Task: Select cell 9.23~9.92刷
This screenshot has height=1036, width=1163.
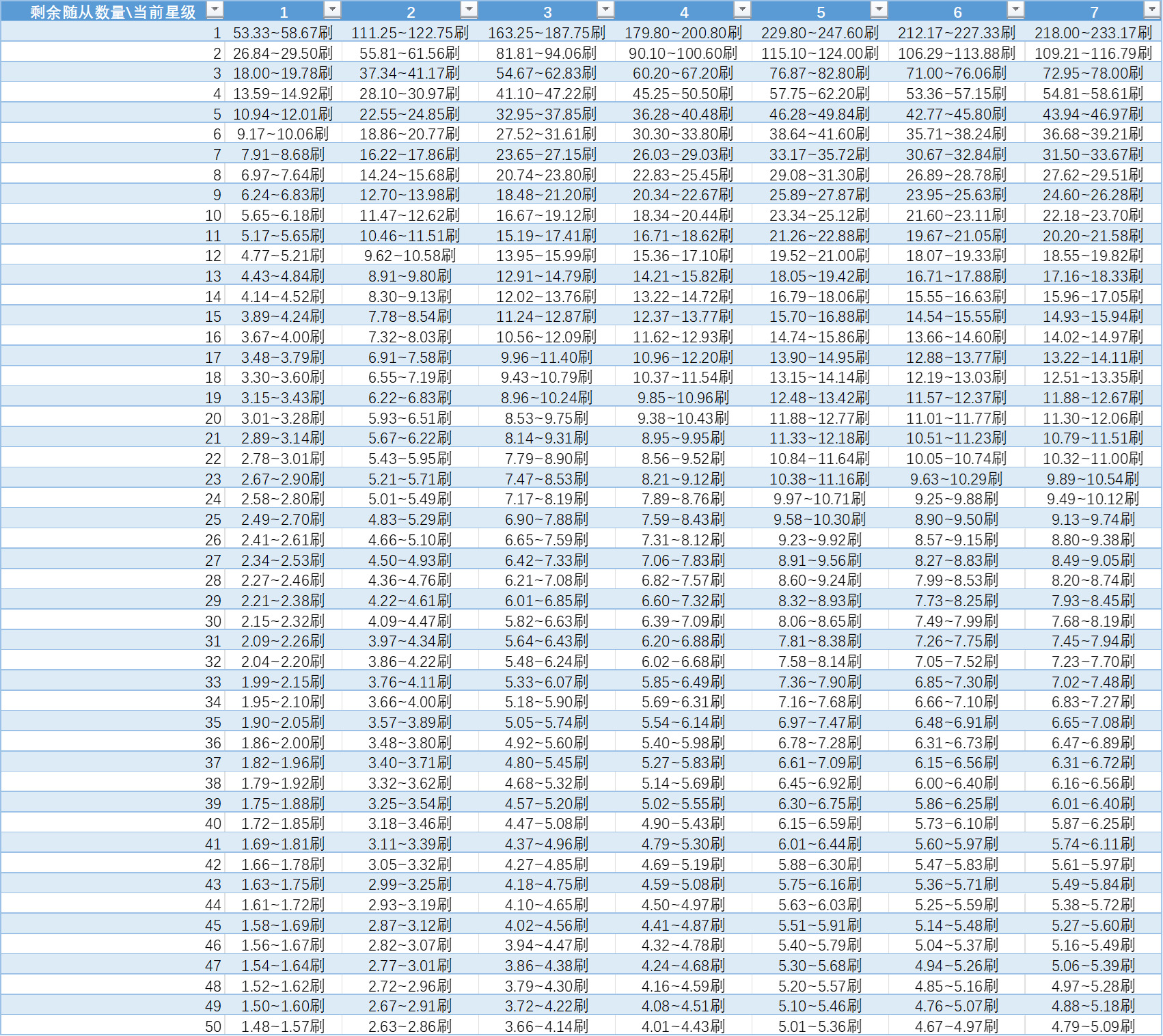Action: (820, 540)
